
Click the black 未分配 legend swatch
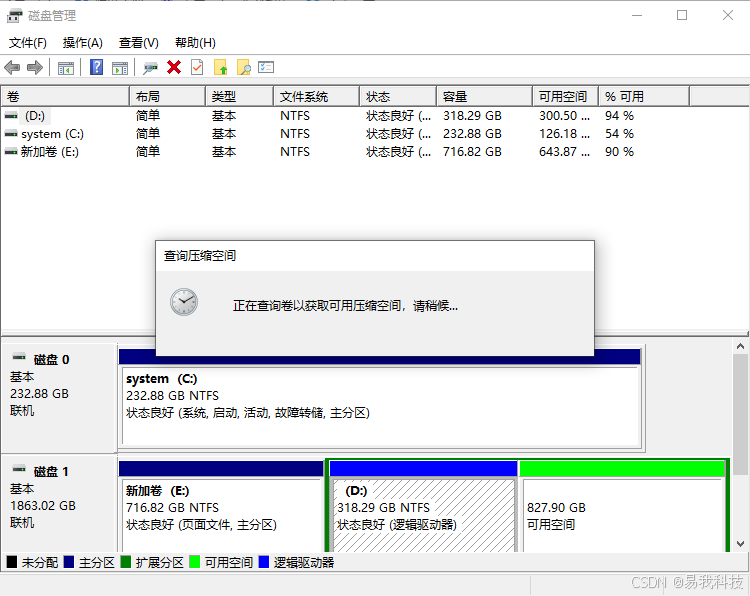(x=12, y=562)
